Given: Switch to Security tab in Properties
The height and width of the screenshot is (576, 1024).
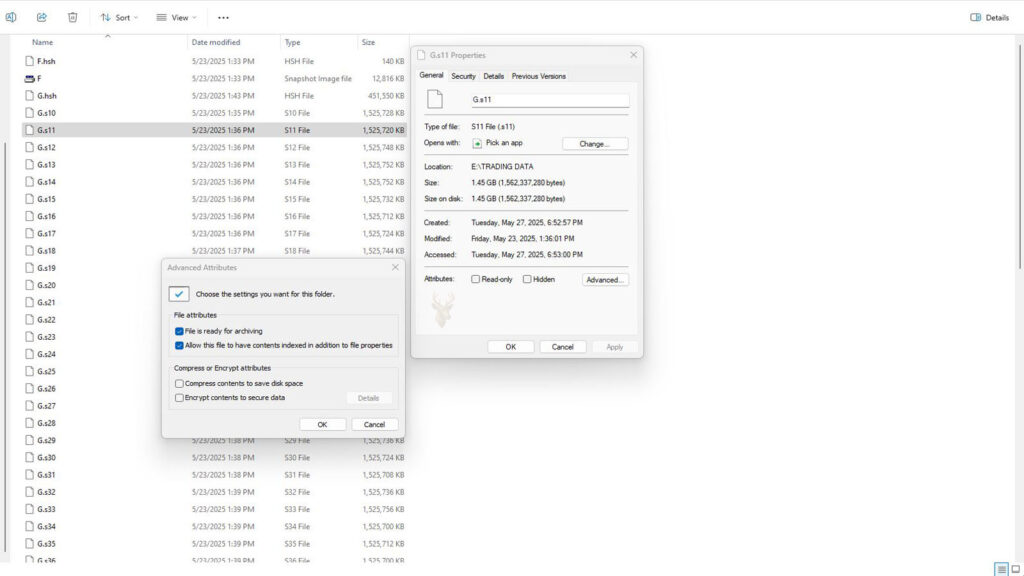Looking at the screenshot, I should (x=463, y=76).
